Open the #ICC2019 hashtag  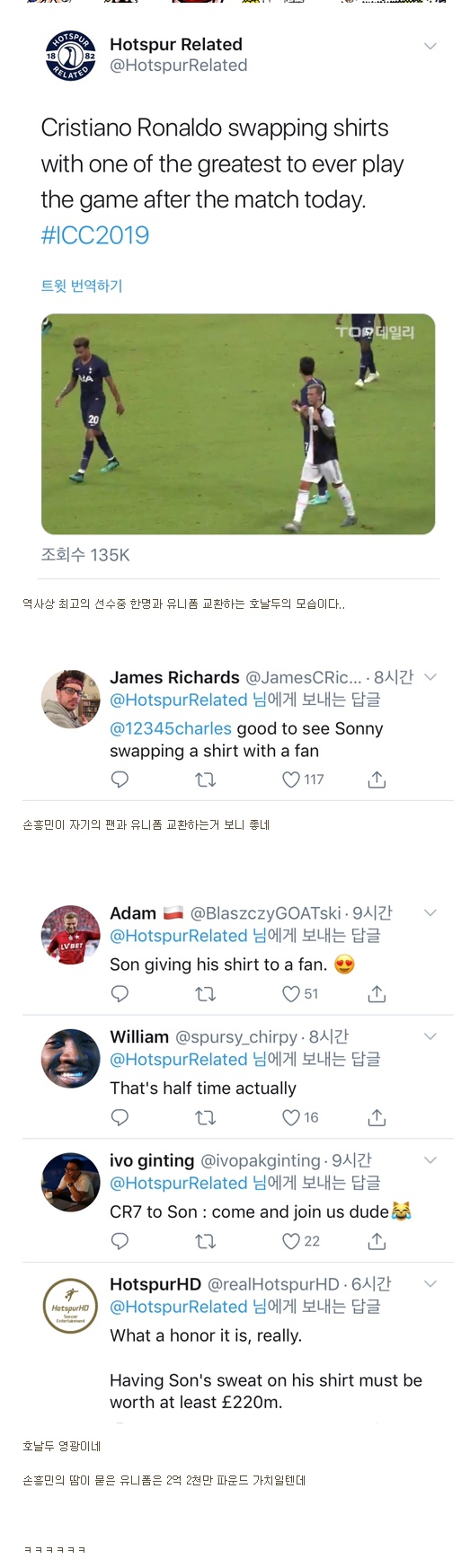[x=95, y=235]
